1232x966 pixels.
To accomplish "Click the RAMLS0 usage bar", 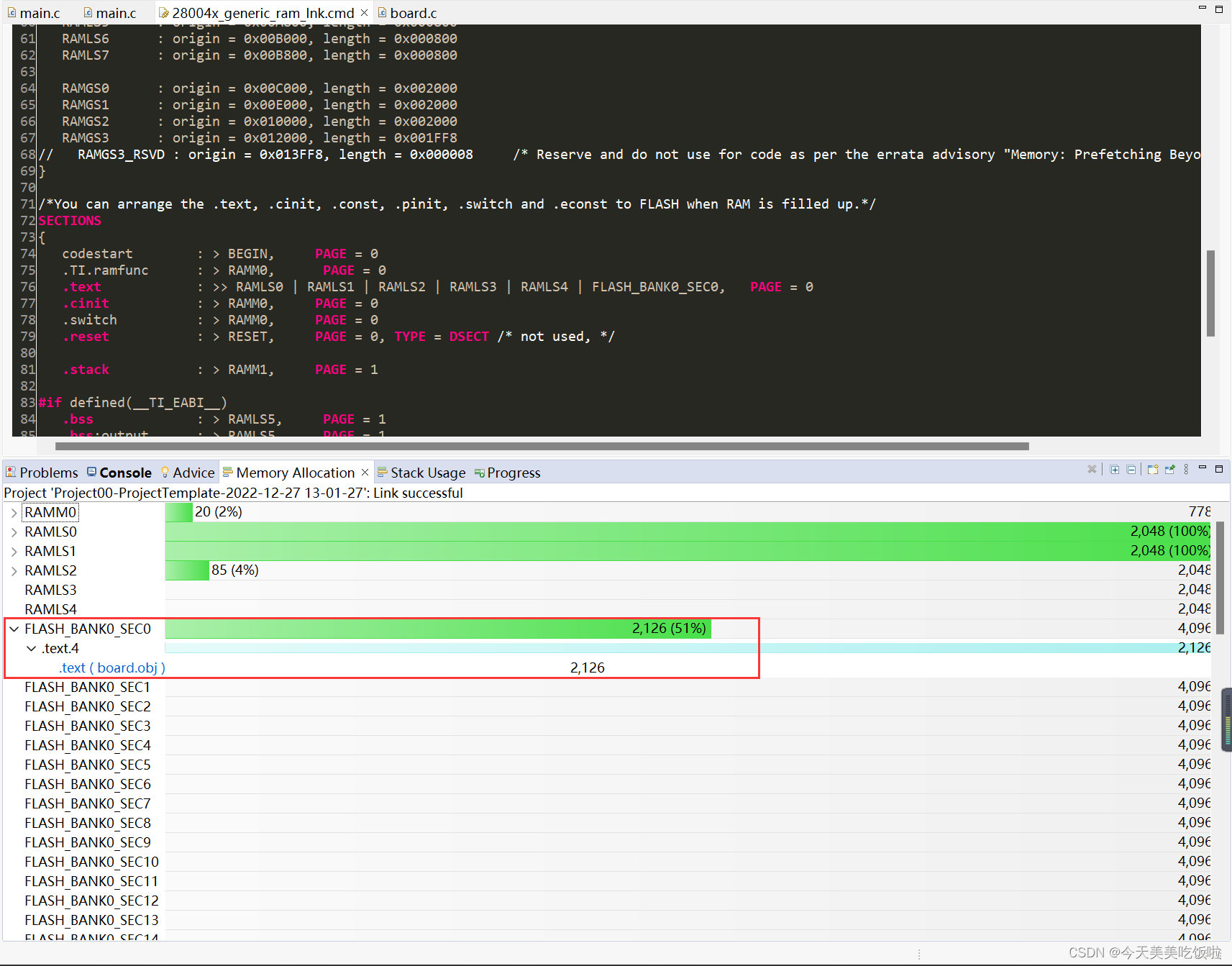I will pyautogui.click(x=647, y=531).
